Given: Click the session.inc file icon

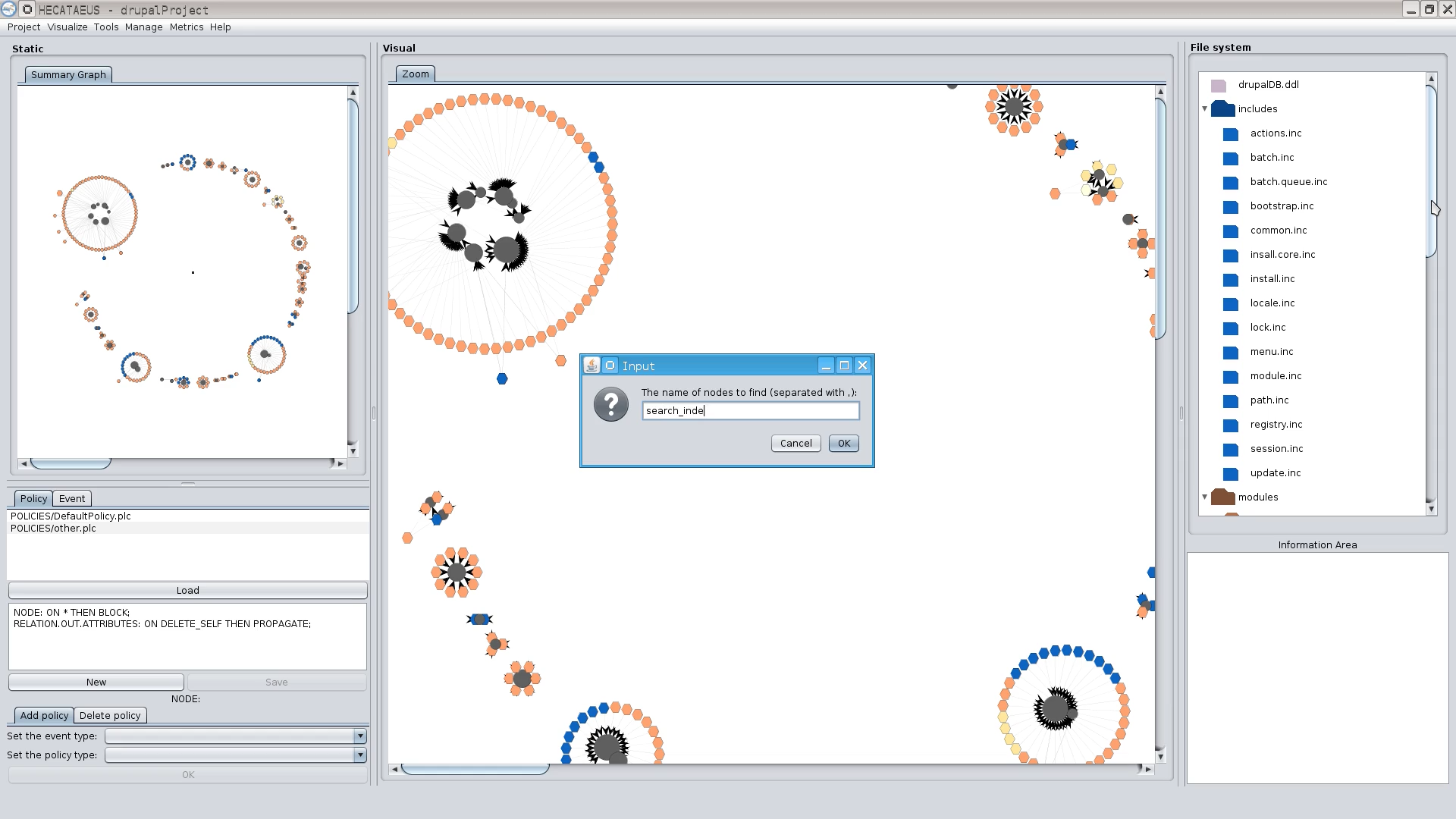Looking at the screenshot, I should (1231, 450).
